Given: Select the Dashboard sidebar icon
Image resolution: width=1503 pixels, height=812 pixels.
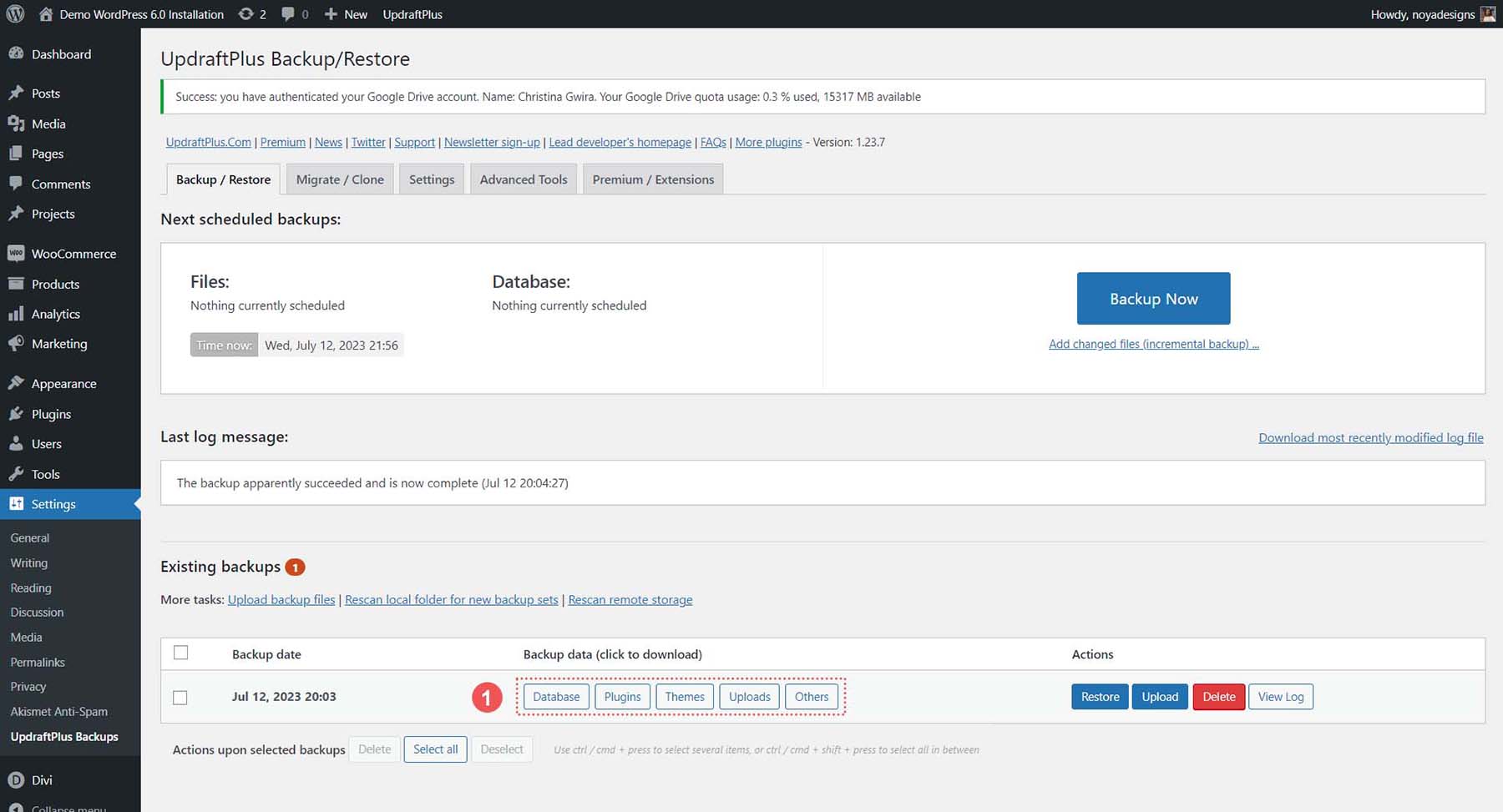Looking at the screenshot, I should point(17,53).
